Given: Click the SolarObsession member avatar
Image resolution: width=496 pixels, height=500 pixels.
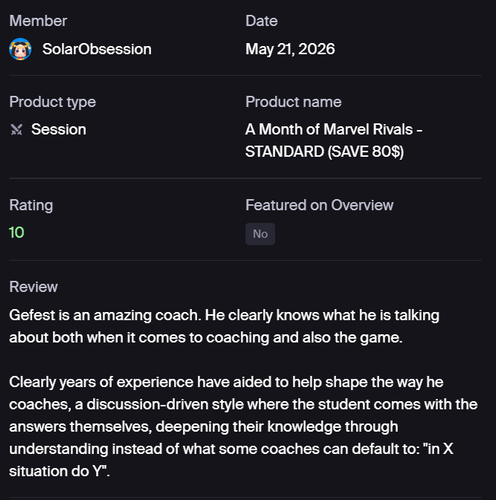Looking at the screenshot, I should coord(20,49).
